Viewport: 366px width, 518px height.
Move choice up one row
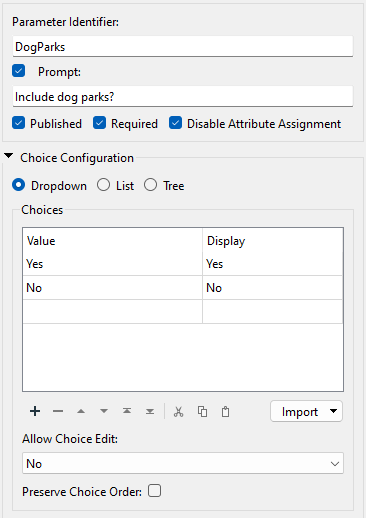pyautogui.click(x=81, y=411)
